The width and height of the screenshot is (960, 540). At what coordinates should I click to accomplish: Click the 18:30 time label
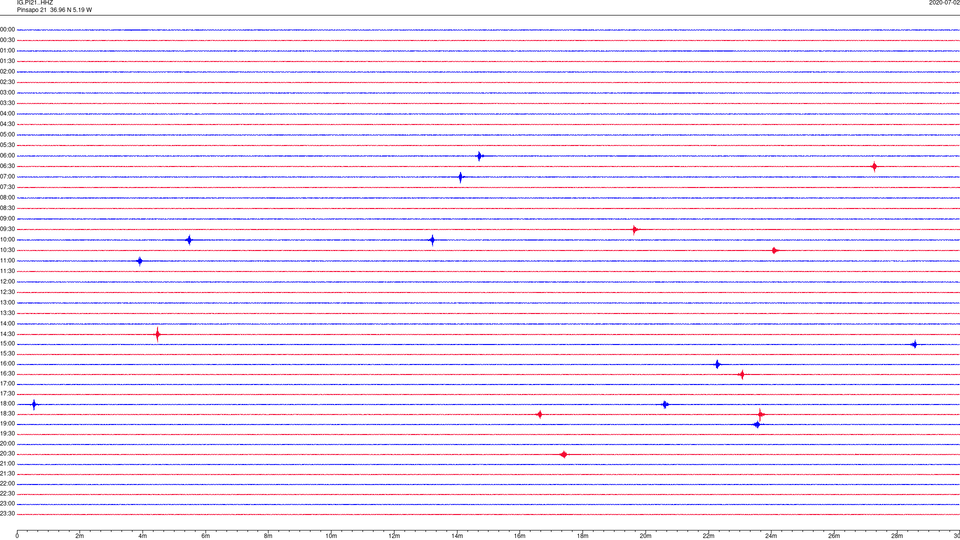coord(7,414)
